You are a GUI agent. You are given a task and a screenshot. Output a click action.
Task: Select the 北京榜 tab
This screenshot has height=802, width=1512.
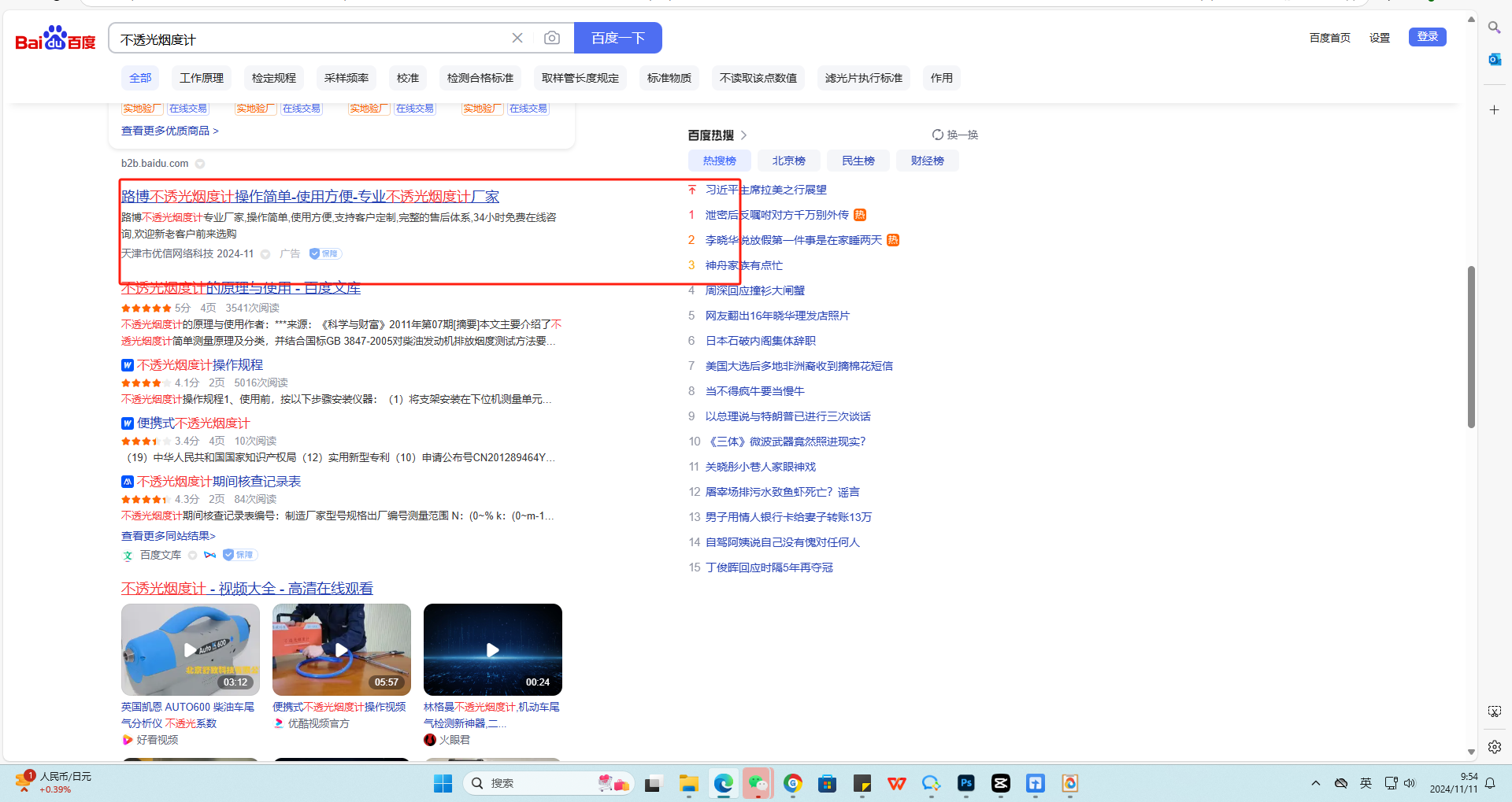[x=788, y=161]
